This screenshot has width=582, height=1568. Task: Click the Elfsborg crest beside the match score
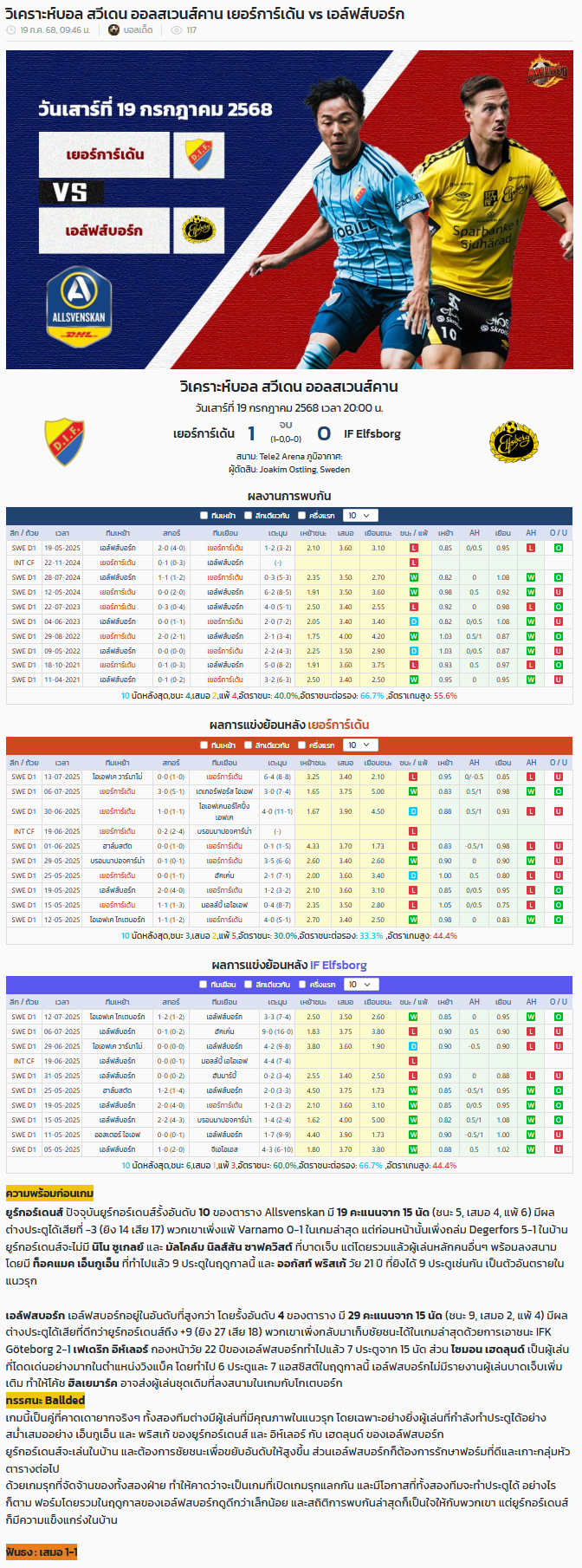(x=514, y=441)
